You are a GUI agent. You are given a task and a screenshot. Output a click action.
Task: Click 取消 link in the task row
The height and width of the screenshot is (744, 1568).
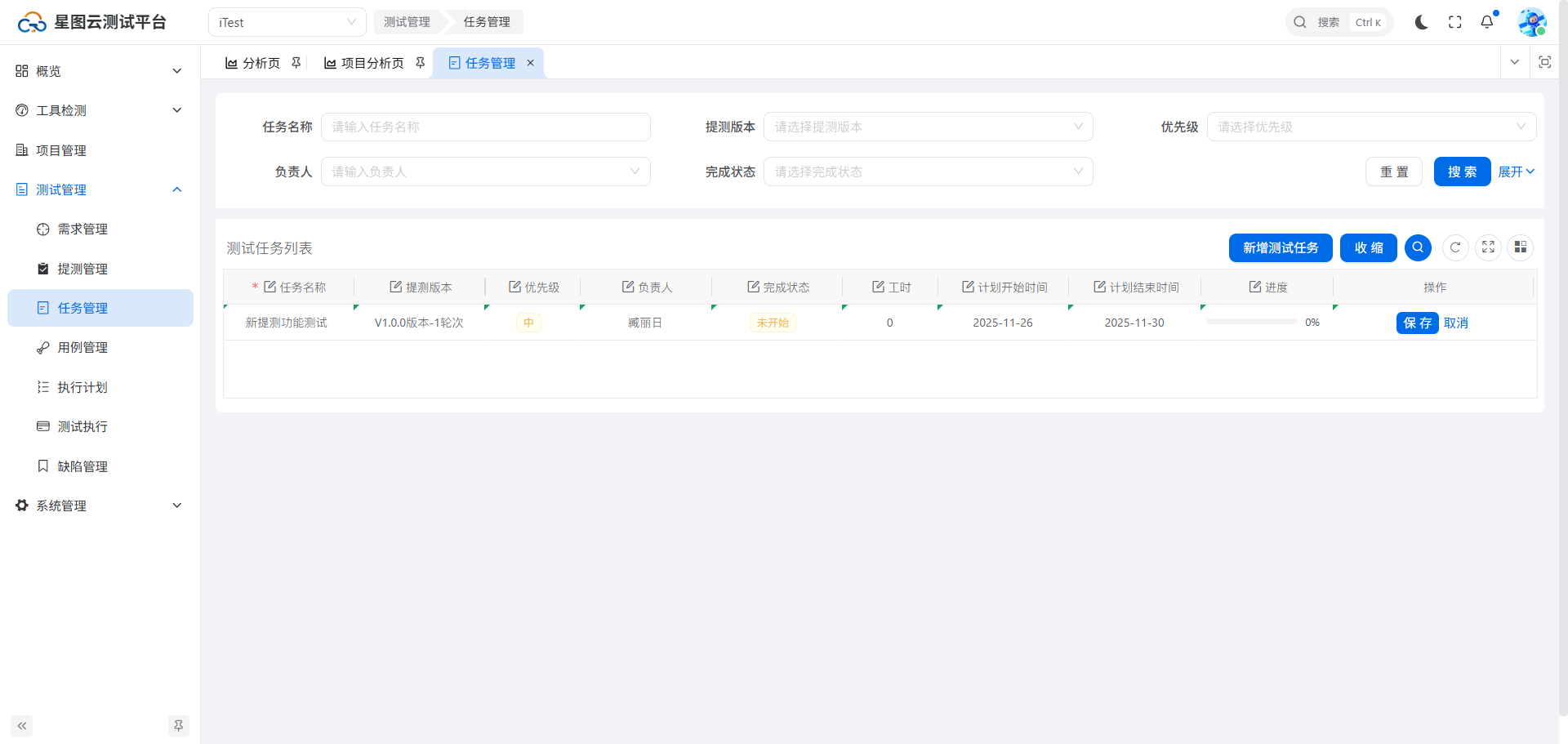coord(1455,323)
